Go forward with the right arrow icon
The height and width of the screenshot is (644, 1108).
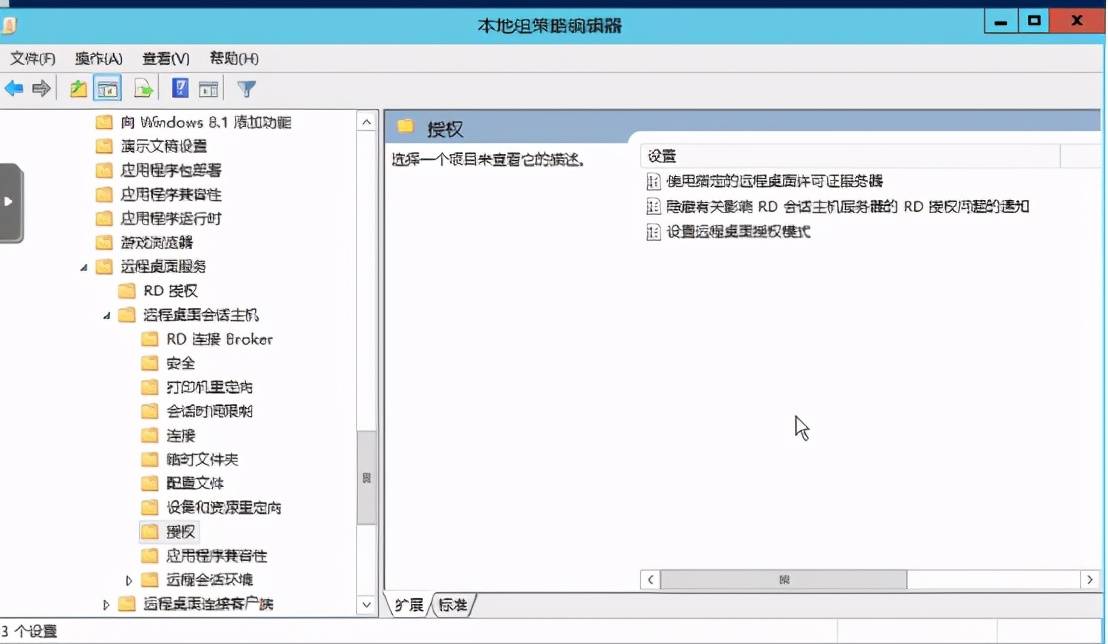[x=41, y=88]
